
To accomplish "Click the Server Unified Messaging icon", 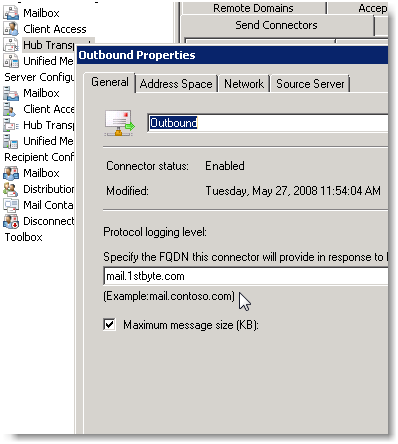I will 10,141.
